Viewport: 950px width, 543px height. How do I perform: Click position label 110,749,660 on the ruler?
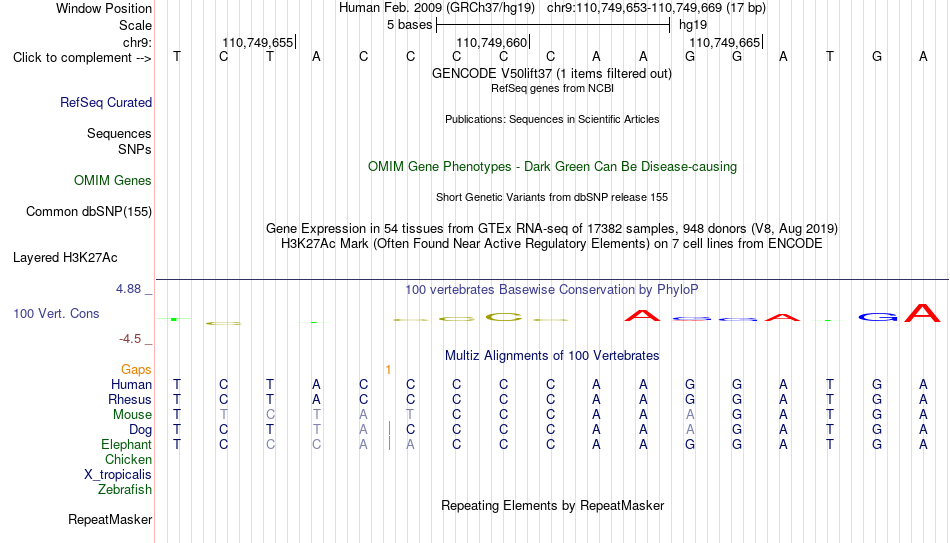pyautogui.click(x=491, y=42)
